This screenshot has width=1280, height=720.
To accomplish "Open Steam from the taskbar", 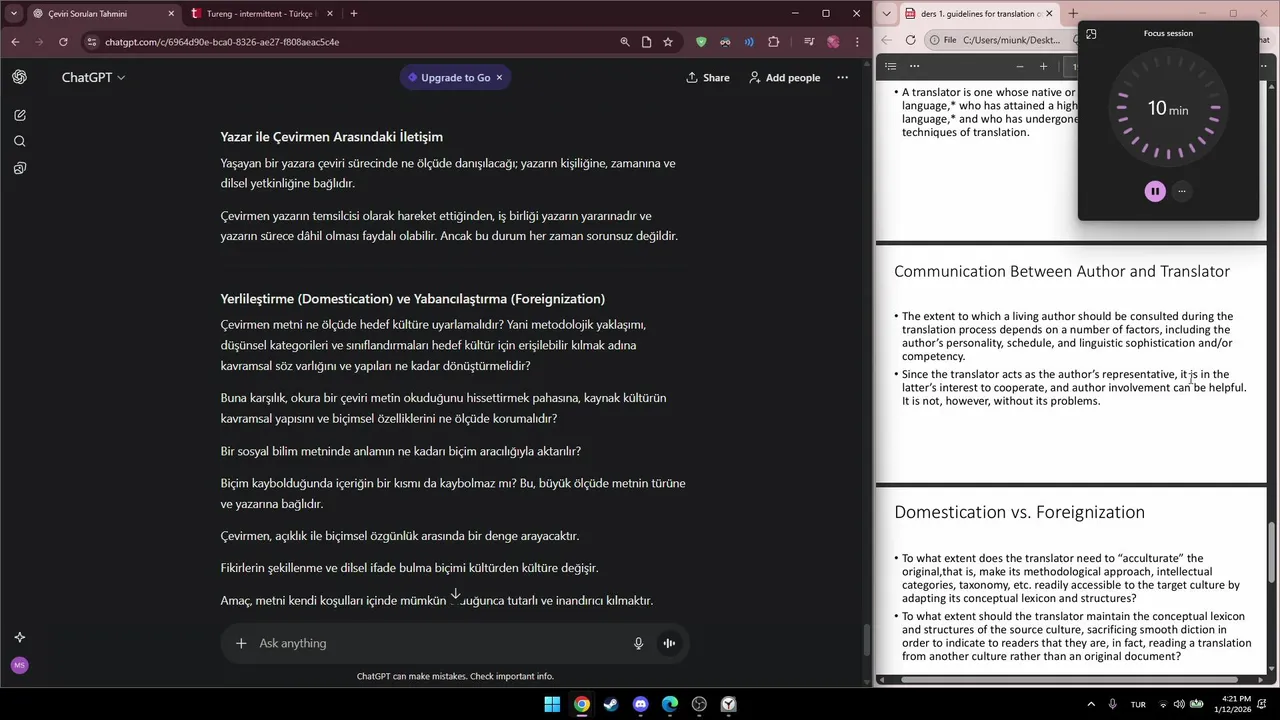I will point(611,704).
